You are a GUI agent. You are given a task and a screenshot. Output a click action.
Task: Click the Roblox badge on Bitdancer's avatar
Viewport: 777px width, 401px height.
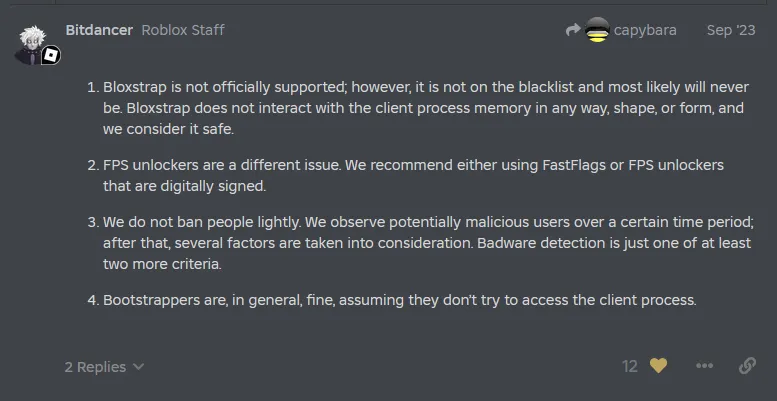(50, 56)
